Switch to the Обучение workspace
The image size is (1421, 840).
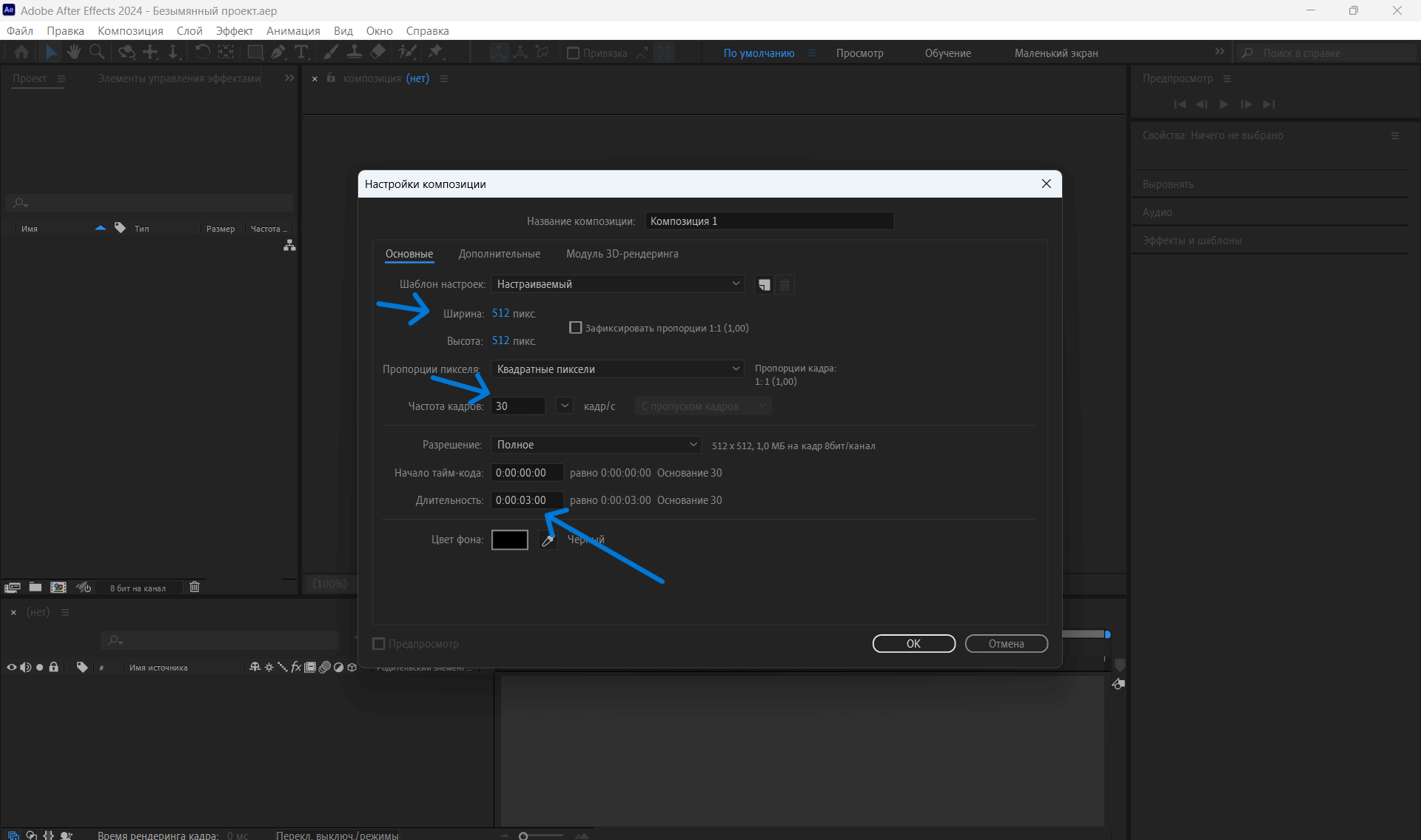click(x=948, y=53)
